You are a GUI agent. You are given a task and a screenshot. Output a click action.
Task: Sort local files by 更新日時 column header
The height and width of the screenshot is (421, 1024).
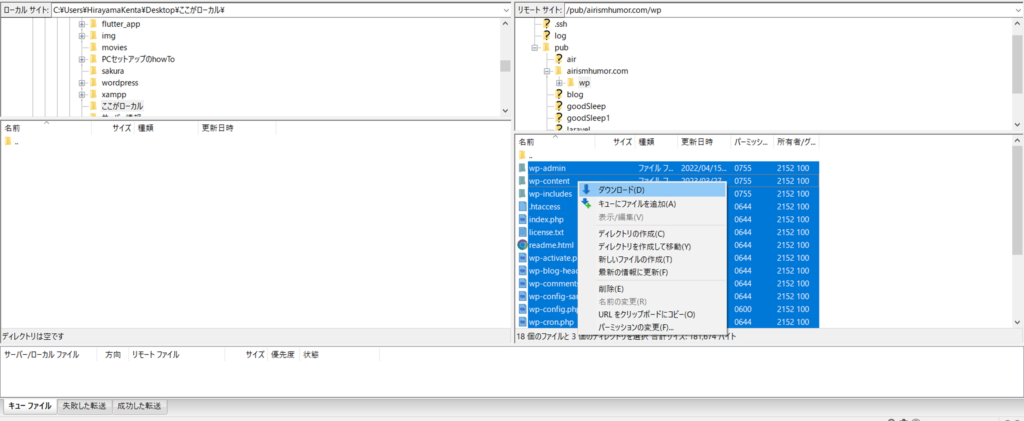tap(236, 129)
